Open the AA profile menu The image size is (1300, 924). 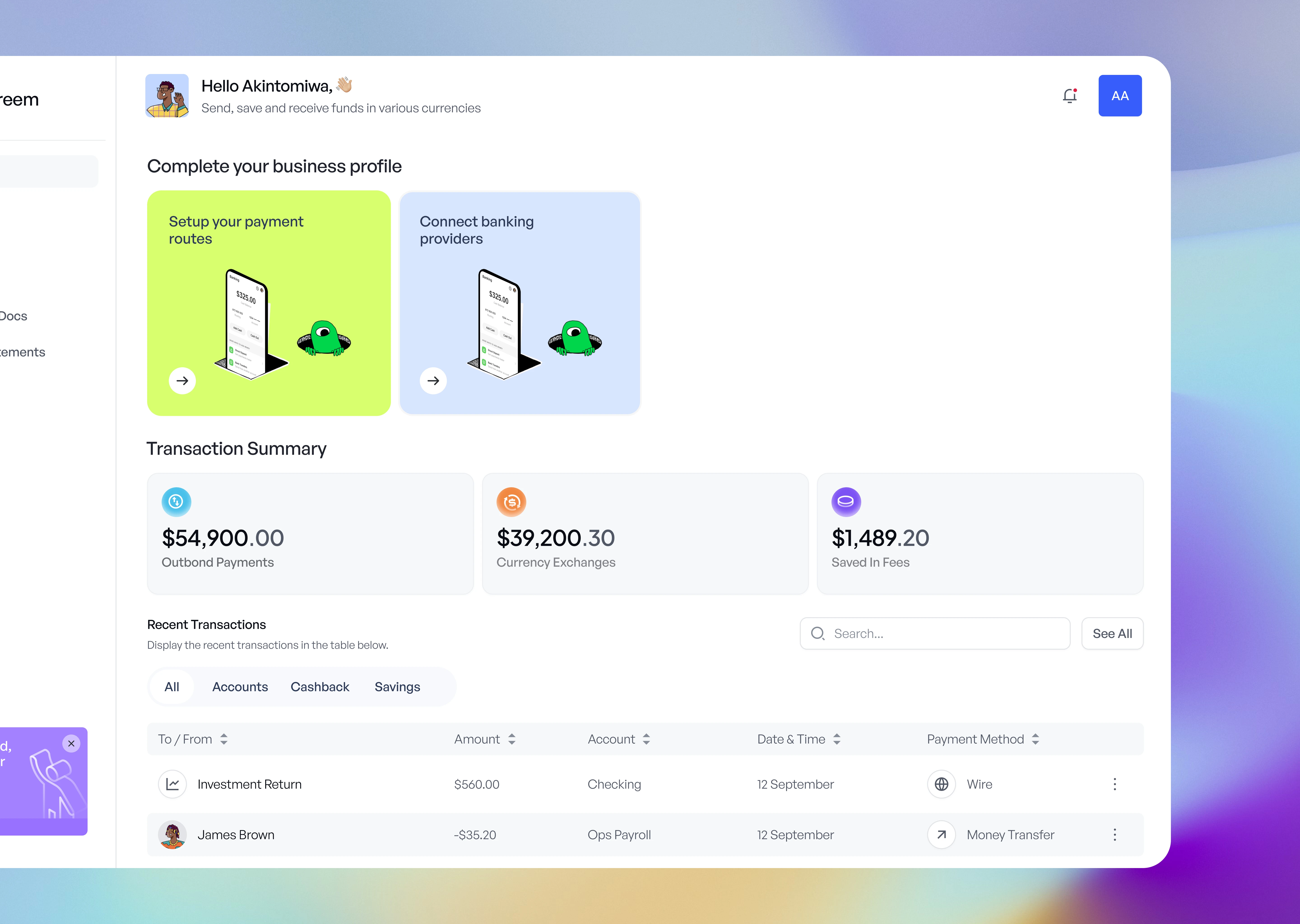click(x=1120, y=96)
